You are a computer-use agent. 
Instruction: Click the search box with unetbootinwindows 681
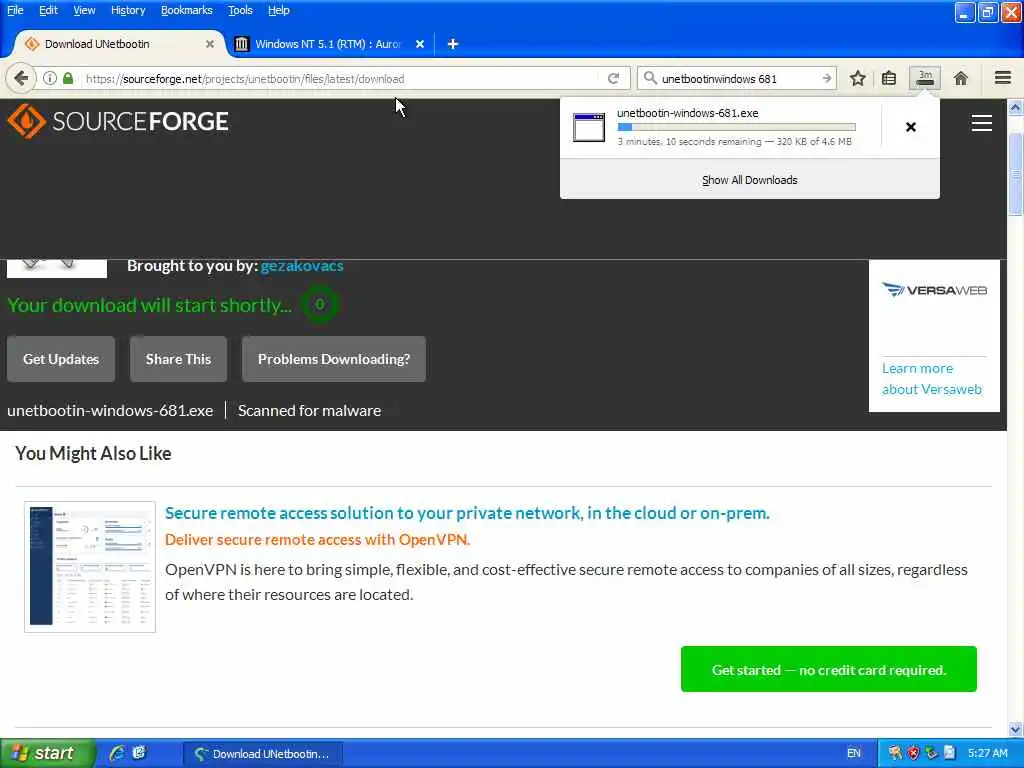(738, 78)
